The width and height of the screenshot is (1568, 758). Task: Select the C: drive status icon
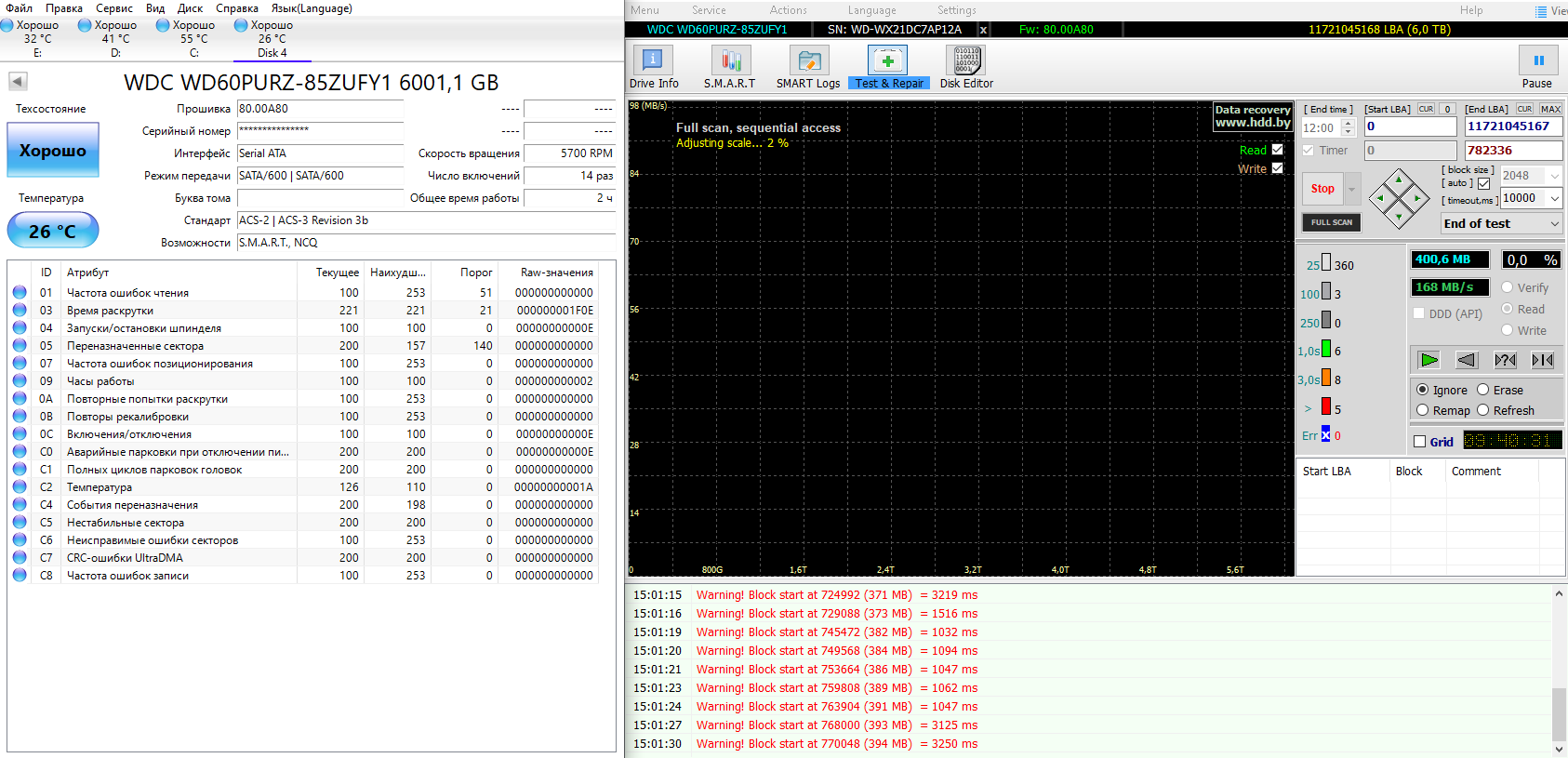[x=164, y=25]
